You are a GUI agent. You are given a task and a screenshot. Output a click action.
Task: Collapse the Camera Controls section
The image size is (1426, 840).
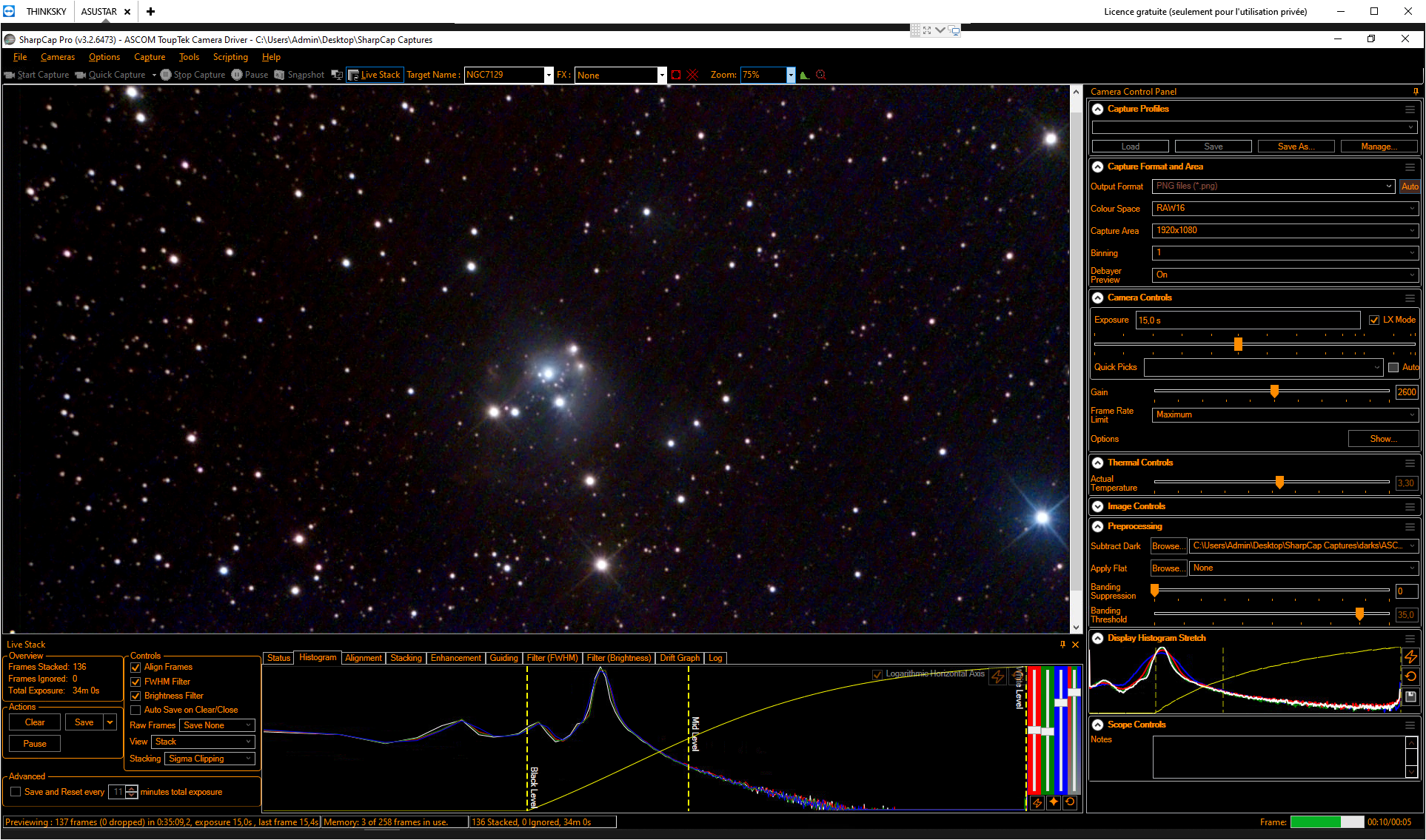[1098, 298]
